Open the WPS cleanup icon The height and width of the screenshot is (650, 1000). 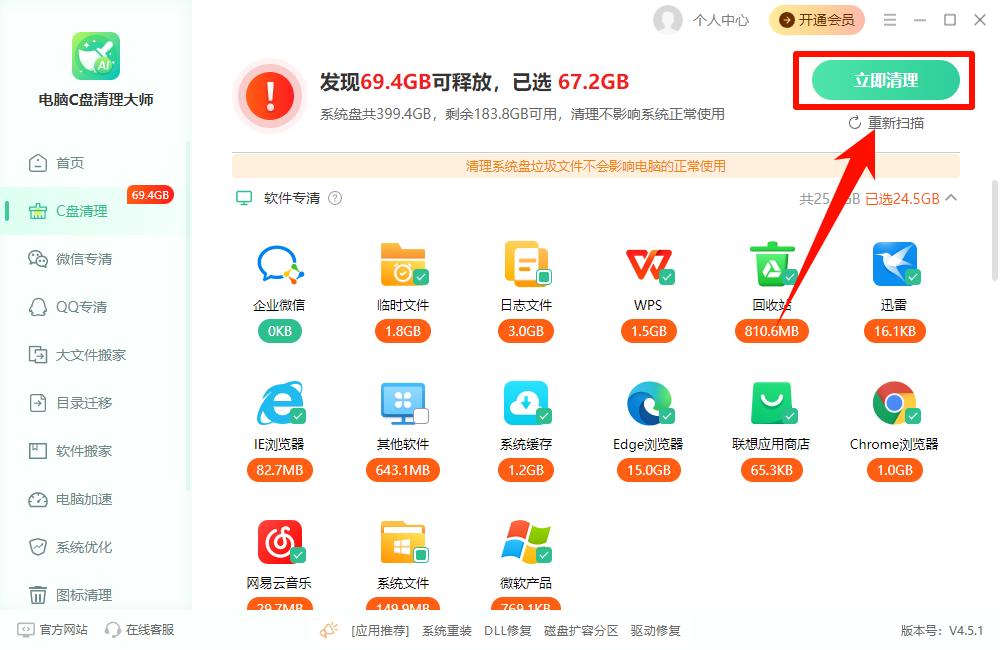pyautogui.click(x=649, y=264)
